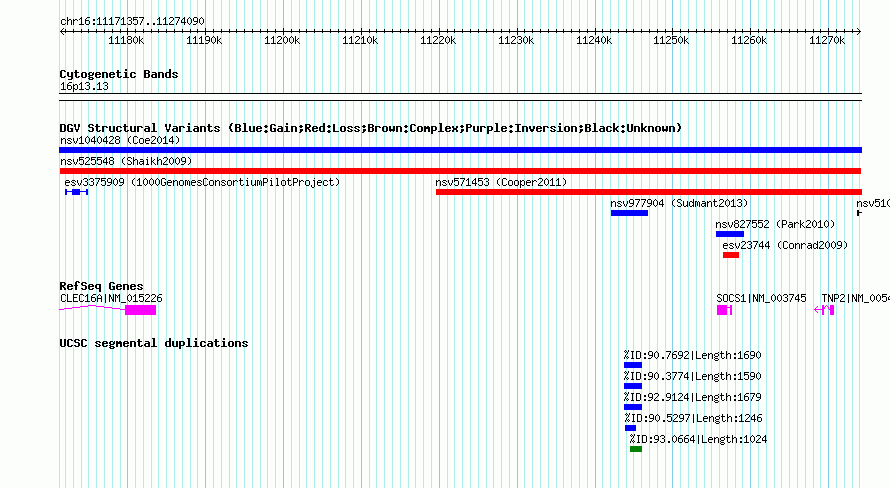
Task: Select the nsv571453 red loss bar
Action: (649, 192)
